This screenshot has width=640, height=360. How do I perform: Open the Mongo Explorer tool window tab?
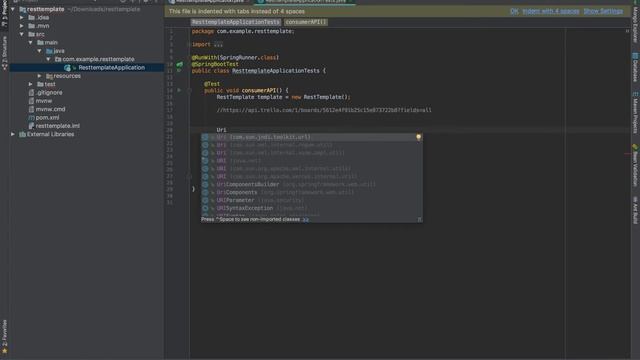click(x=635, y=22)
